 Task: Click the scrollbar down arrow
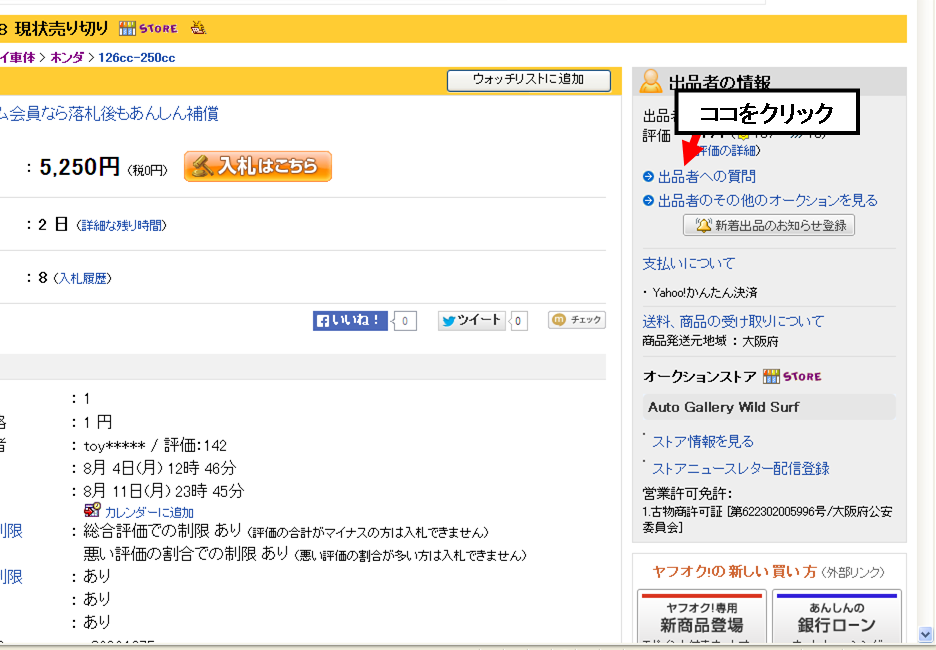(926, 634)
